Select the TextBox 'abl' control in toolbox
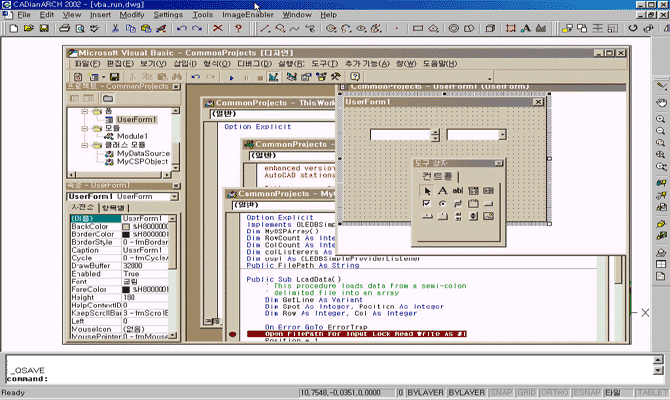Image resolution: width=670 pixels, height=400 pixels. [x=458, y=191]
